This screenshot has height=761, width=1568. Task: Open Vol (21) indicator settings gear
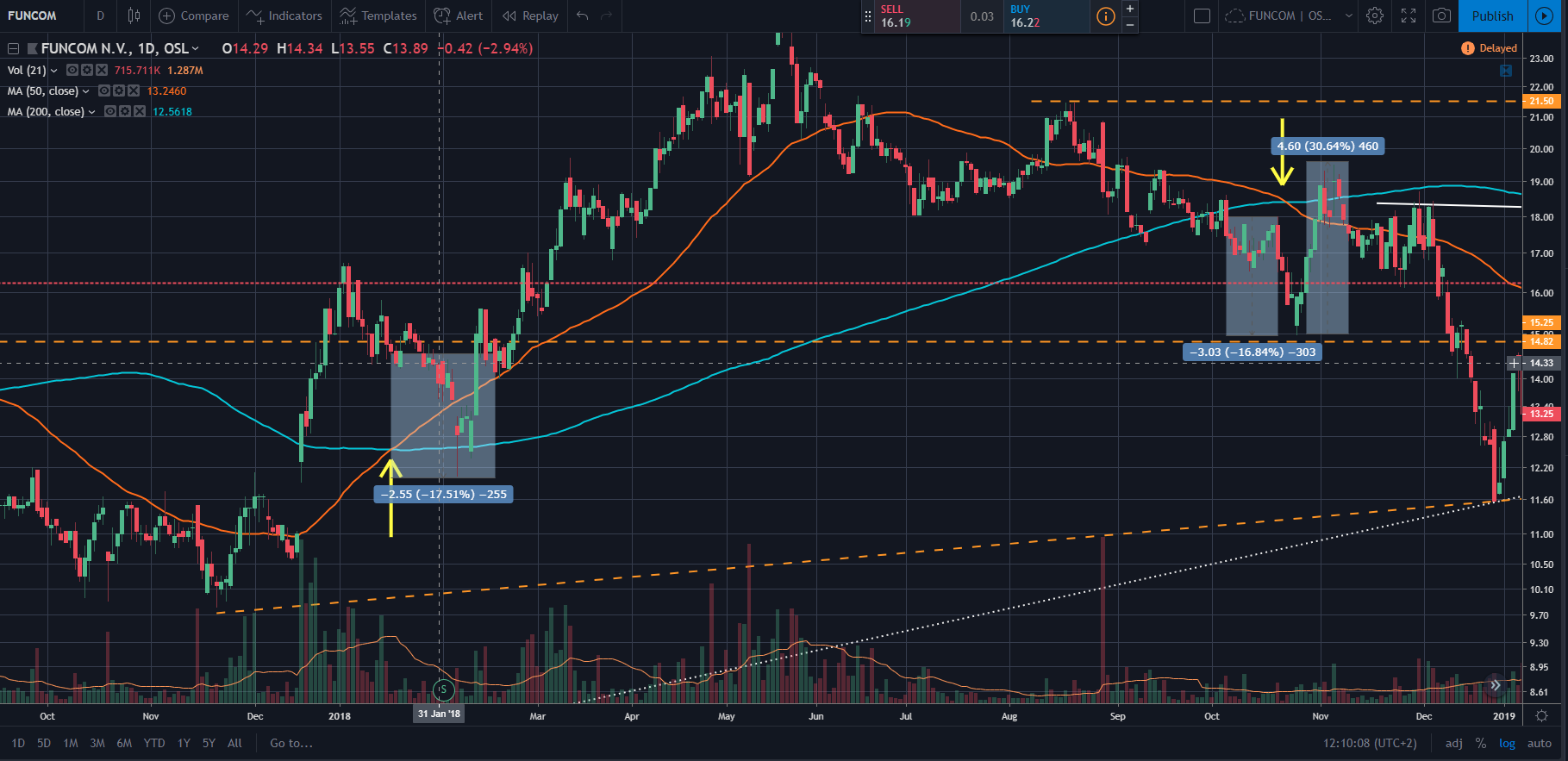pyautogui.click(x=87, y=70)
